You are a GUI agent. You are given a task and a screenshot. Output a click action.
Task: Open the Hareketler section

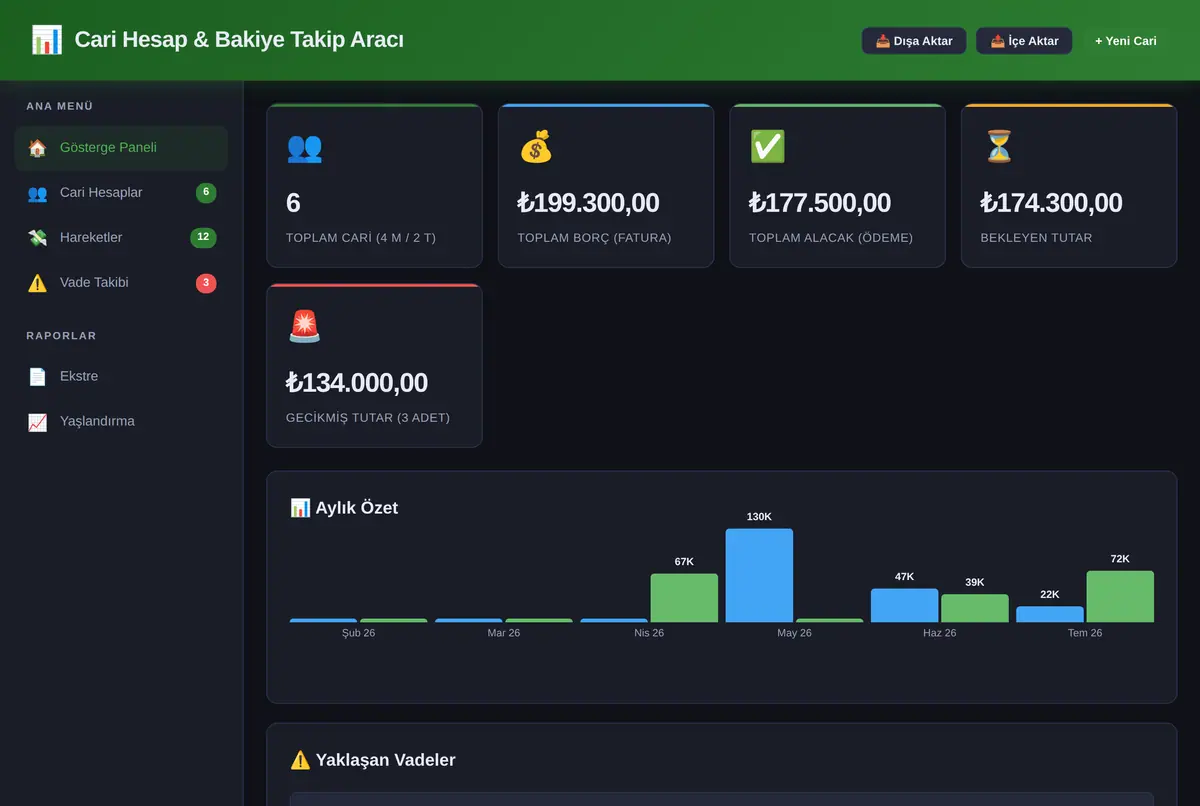pyautogui.click(x=121, y=238)
